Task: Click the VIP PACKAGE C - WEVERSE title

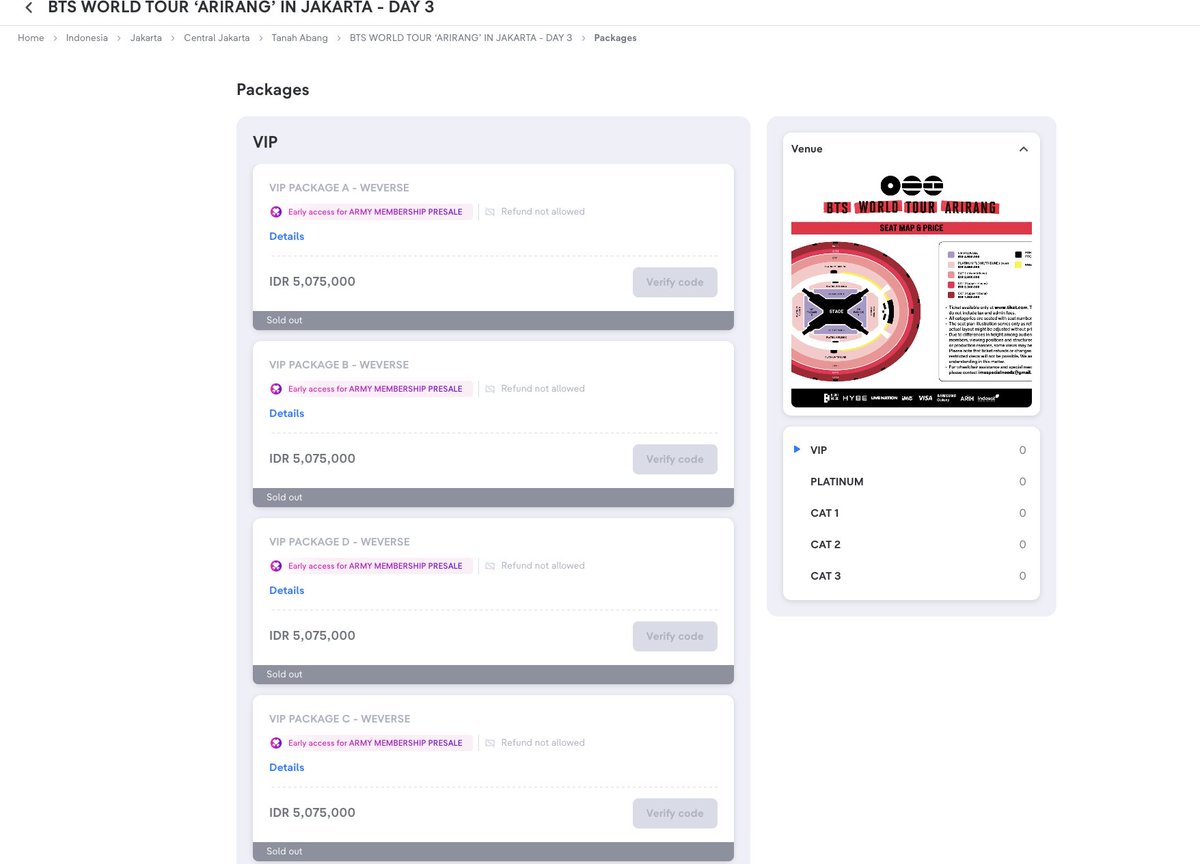Action: tap(339, 719)
